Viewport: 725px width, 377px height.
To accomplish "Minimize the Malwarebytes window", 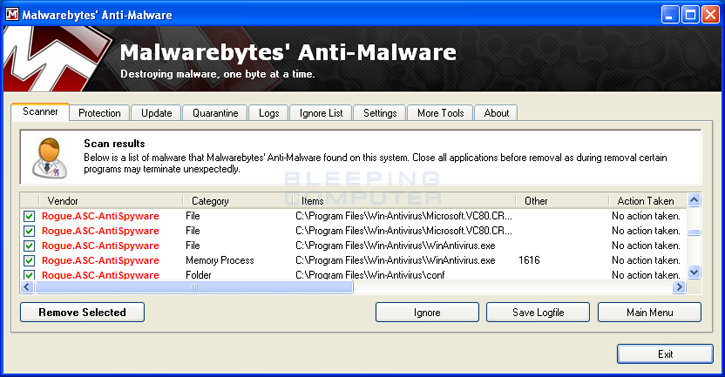I will click(x=670, y=15).
